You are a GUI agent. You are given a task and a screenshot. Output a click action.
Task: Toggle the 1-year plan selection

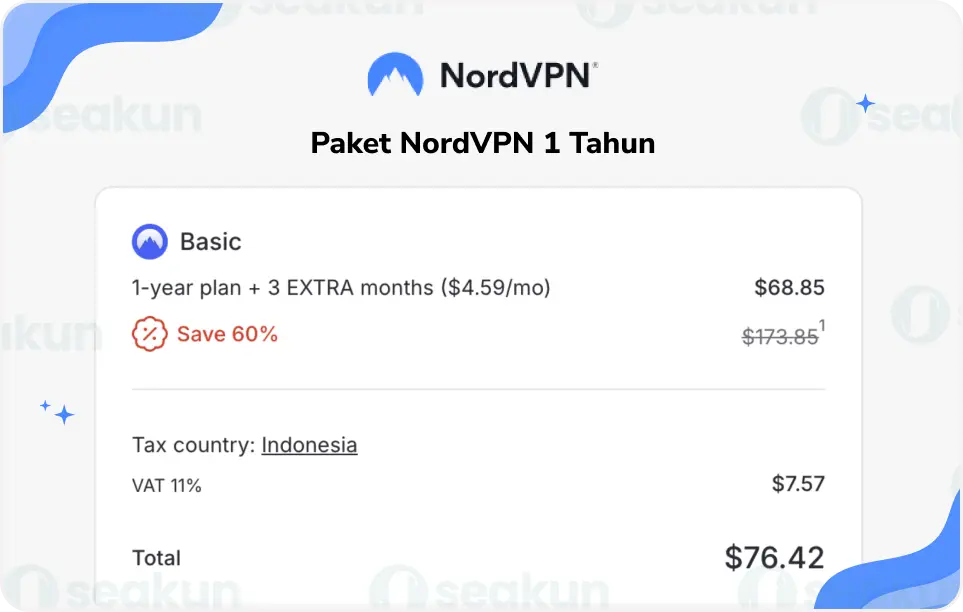click(340, 288)
